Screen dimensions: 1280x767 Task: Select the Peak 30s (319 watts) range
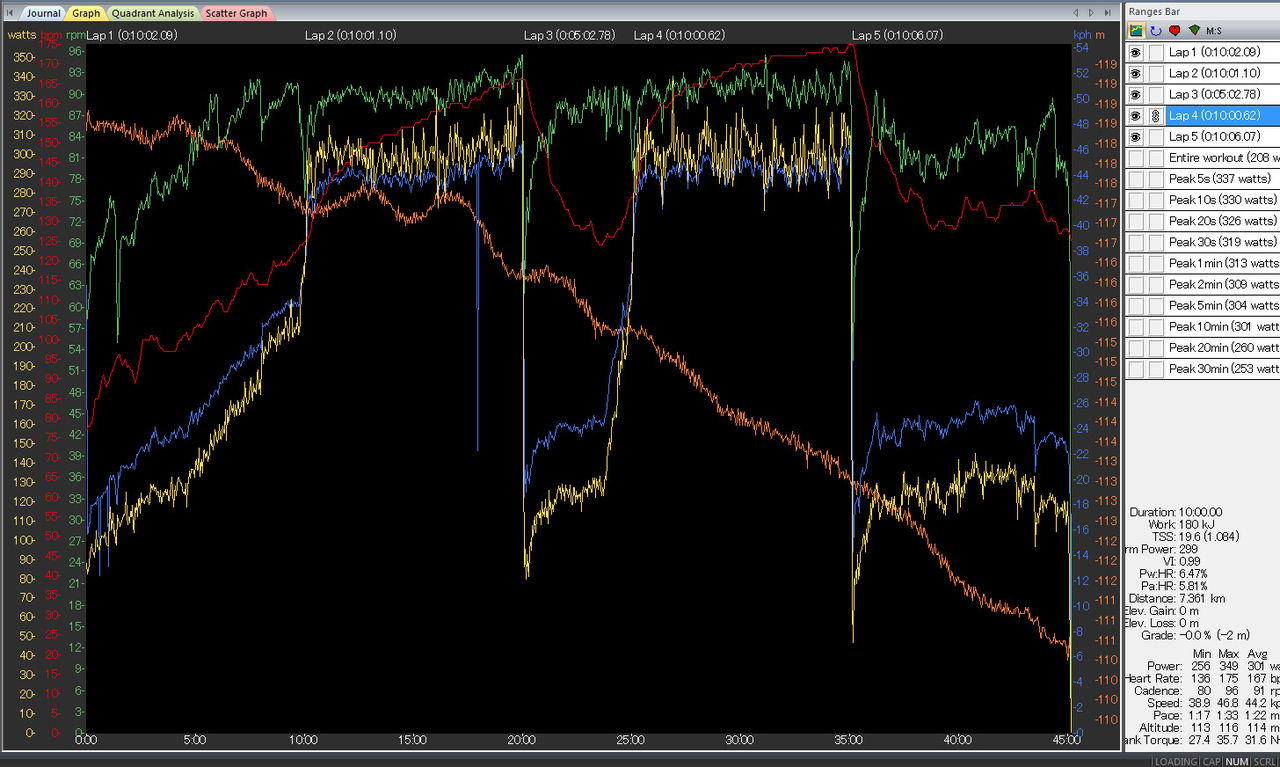point(1222,242)
